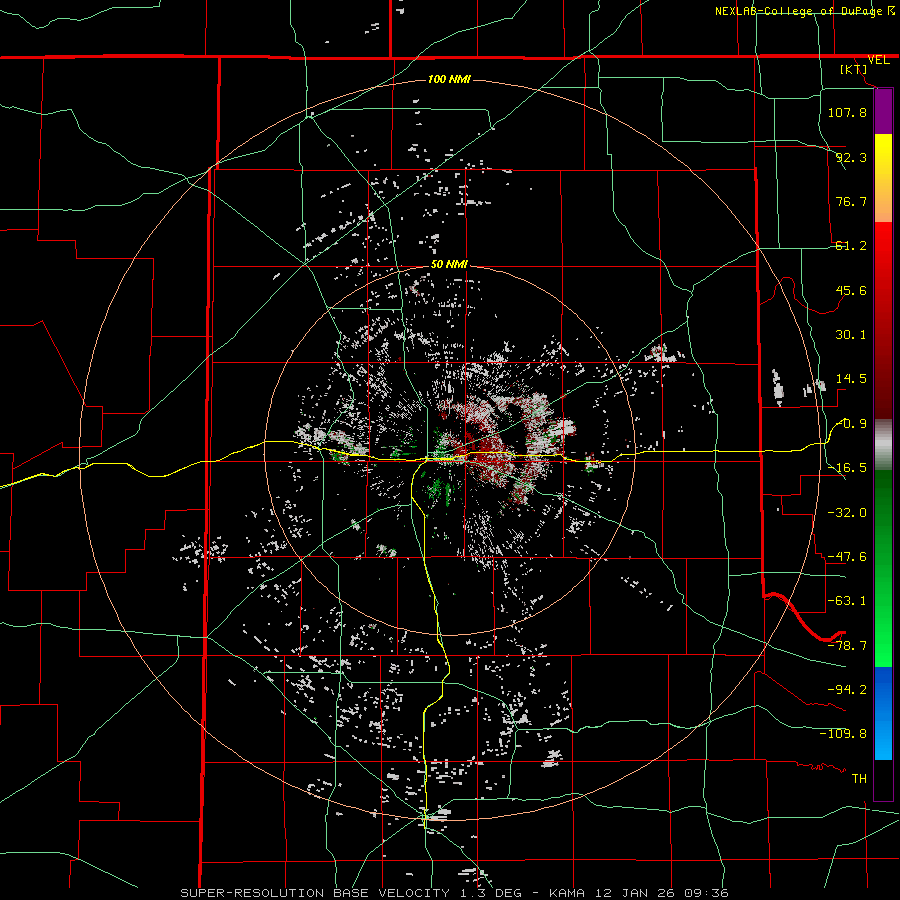Image resolution: width=900 pixels, height=900 pixels.
Task: Click the [KT] units label
Action: pos(854,69)
